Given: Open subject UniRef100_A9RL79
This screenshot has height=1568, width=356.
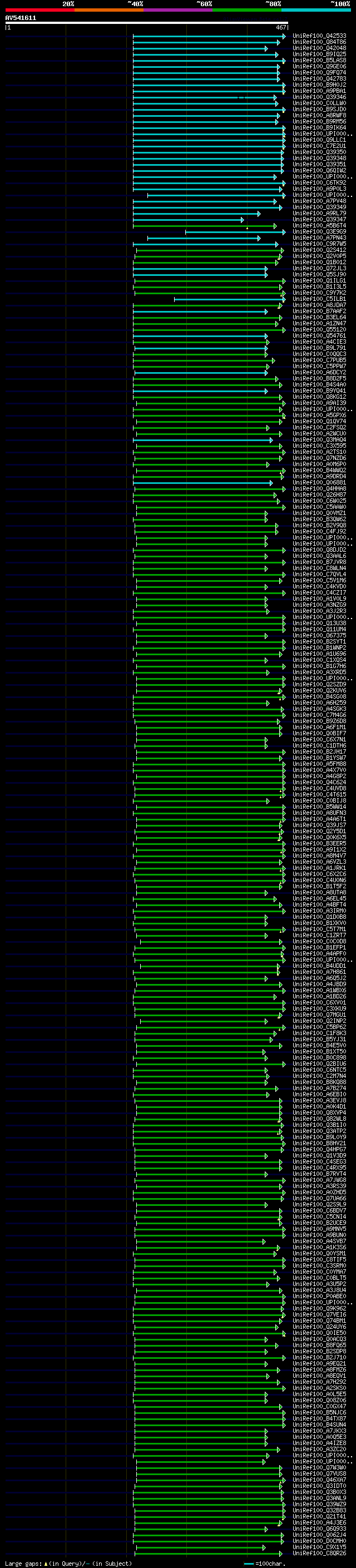Looking at the screenshot, I should tap(319, 214).
